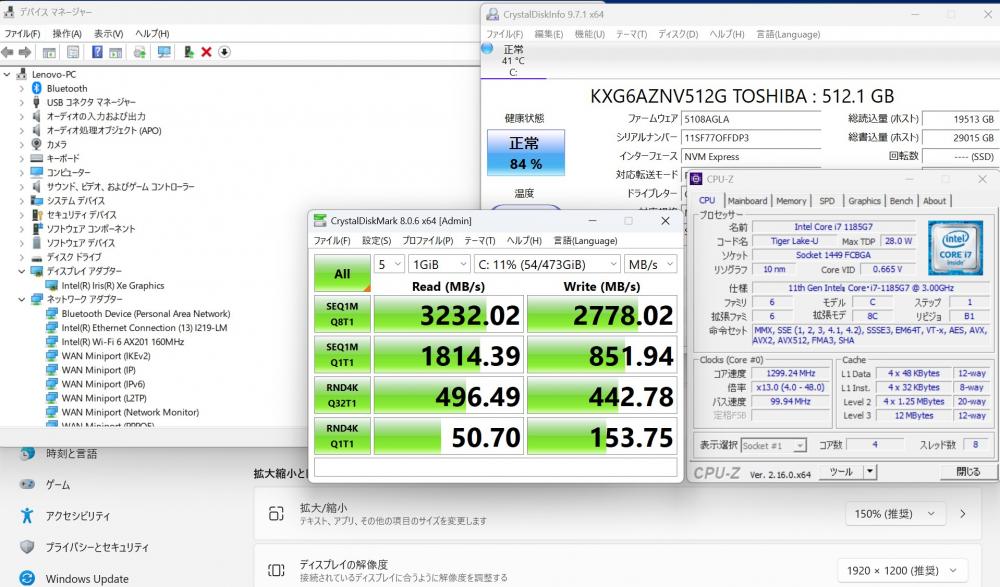Collapse the ディスプレイ アダプター category
Image resolution: width=1000 pixels, height=587 pixels.
point(22,271)
